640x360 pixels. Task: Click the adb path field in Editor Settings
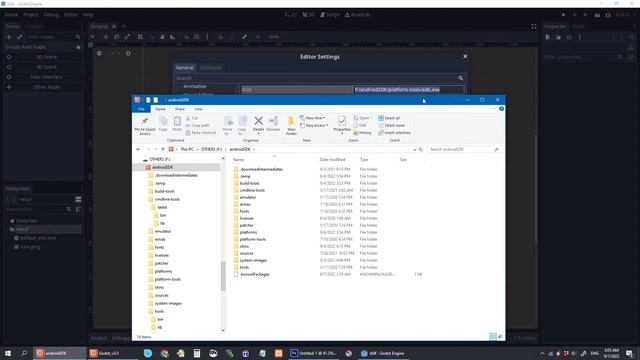tap(408, 89)
